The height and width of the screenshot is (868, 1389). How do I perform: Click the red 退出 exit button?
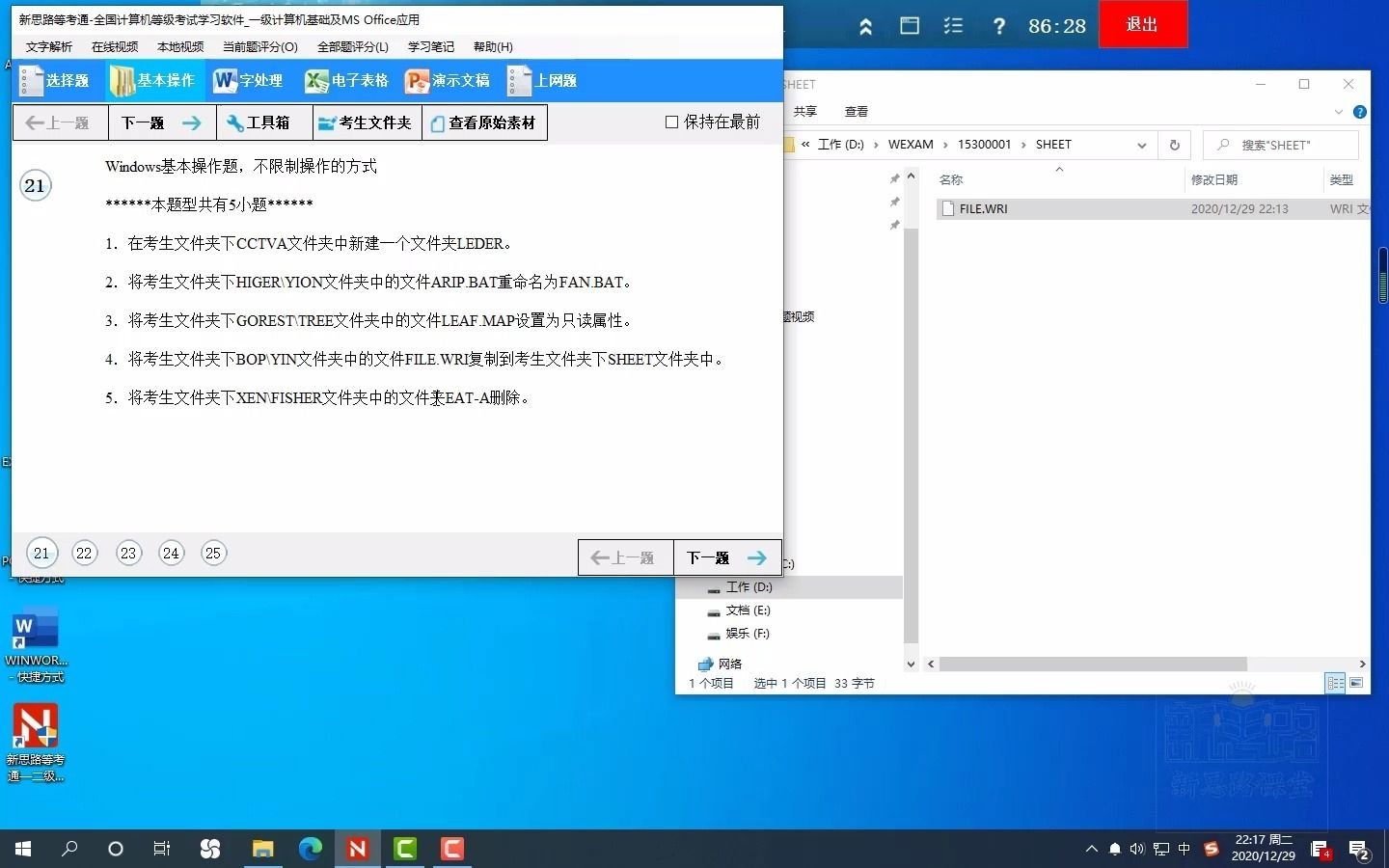coord(1142,24)
